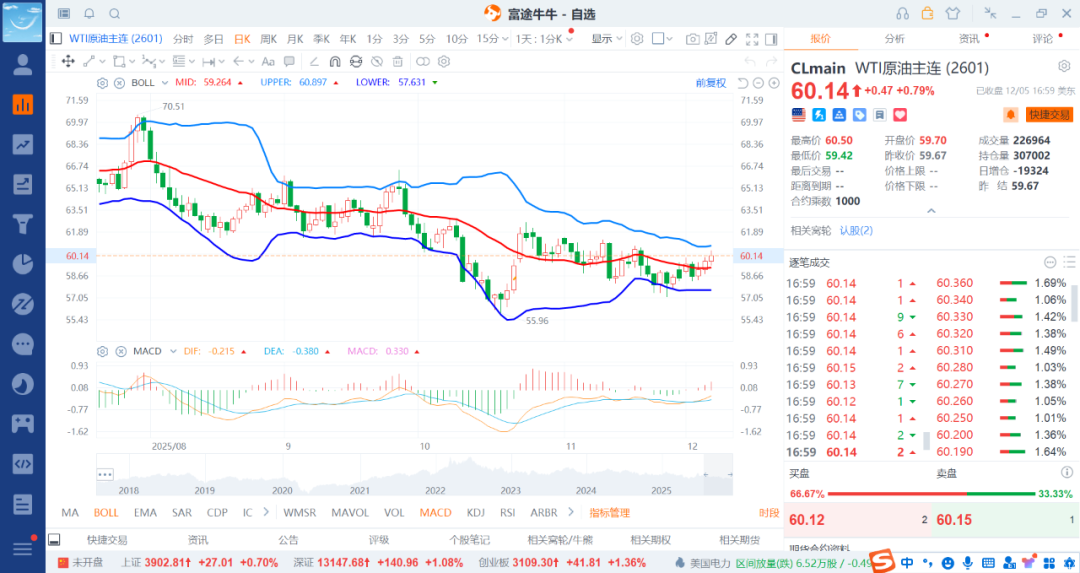Show more main indicators after IC
This screenshot has width=1080, height=573.
266,512
